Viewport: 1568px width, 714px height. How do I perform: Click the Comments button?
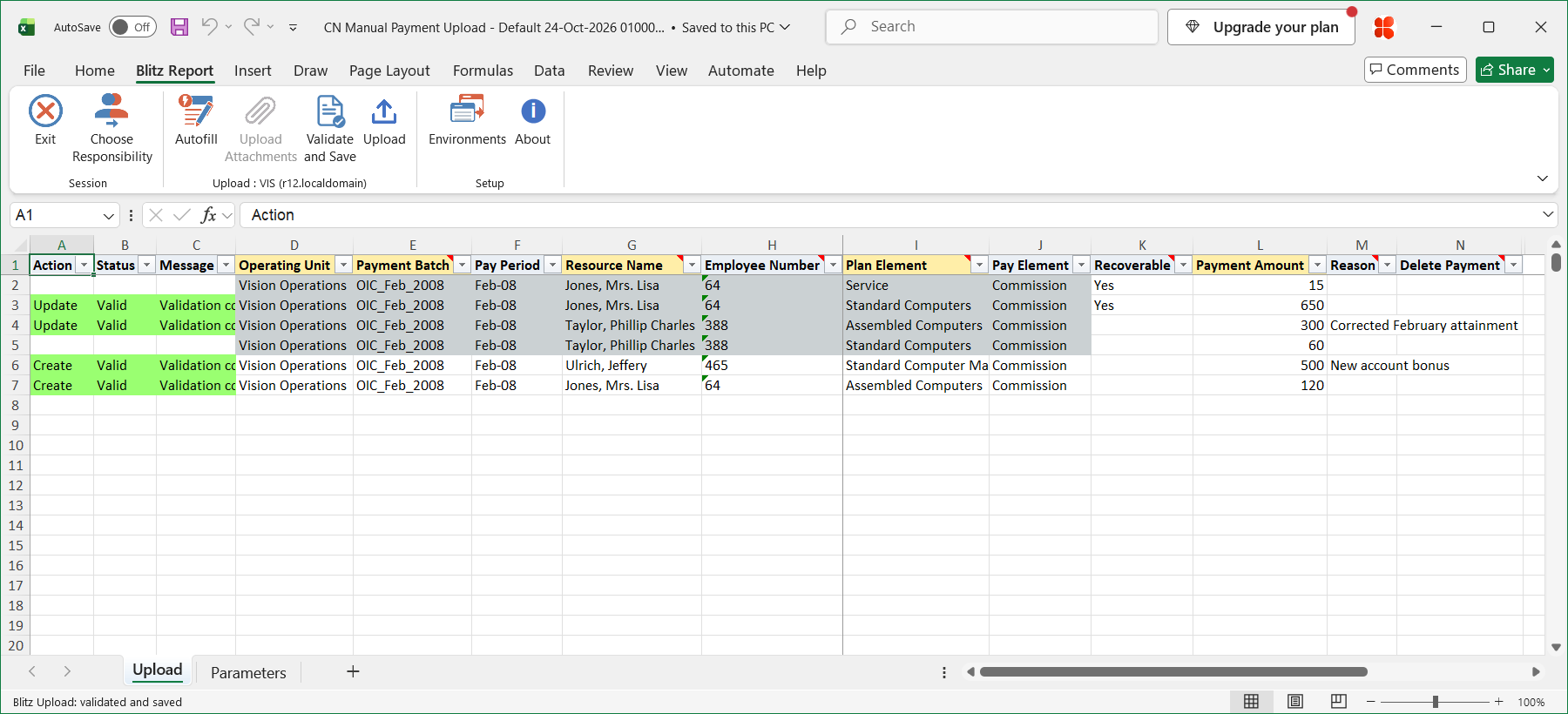coord(1415,70)
